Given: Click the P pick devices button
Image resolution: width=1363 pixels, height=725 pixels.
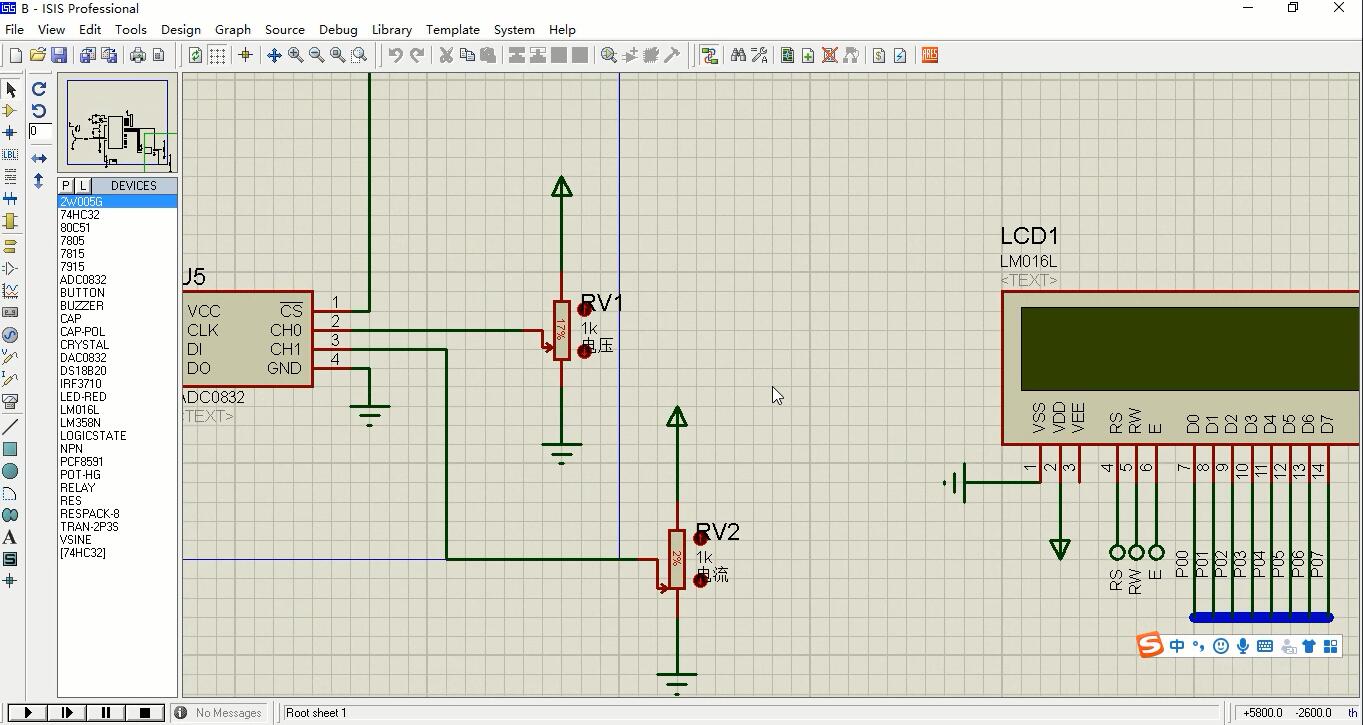Looking at the screenshot, I should coord(66,186).
